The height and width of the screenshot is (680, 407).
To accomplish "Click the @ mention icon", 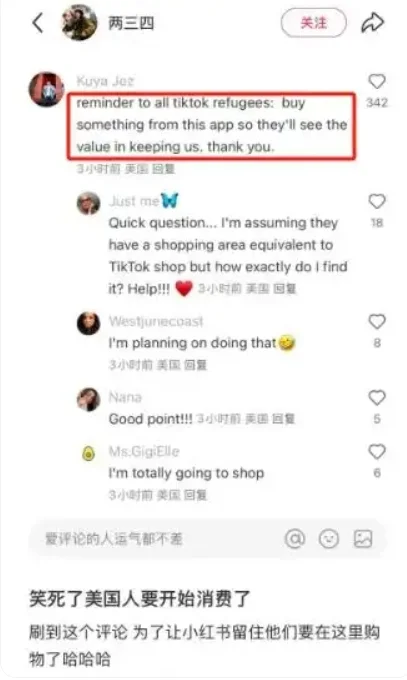I will (x=295, y=539).
